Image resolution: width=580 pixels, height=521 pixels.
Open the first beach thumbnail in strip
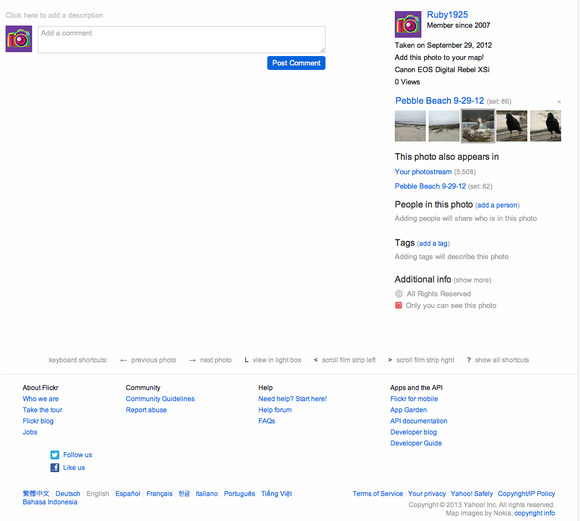coord(410,126)
